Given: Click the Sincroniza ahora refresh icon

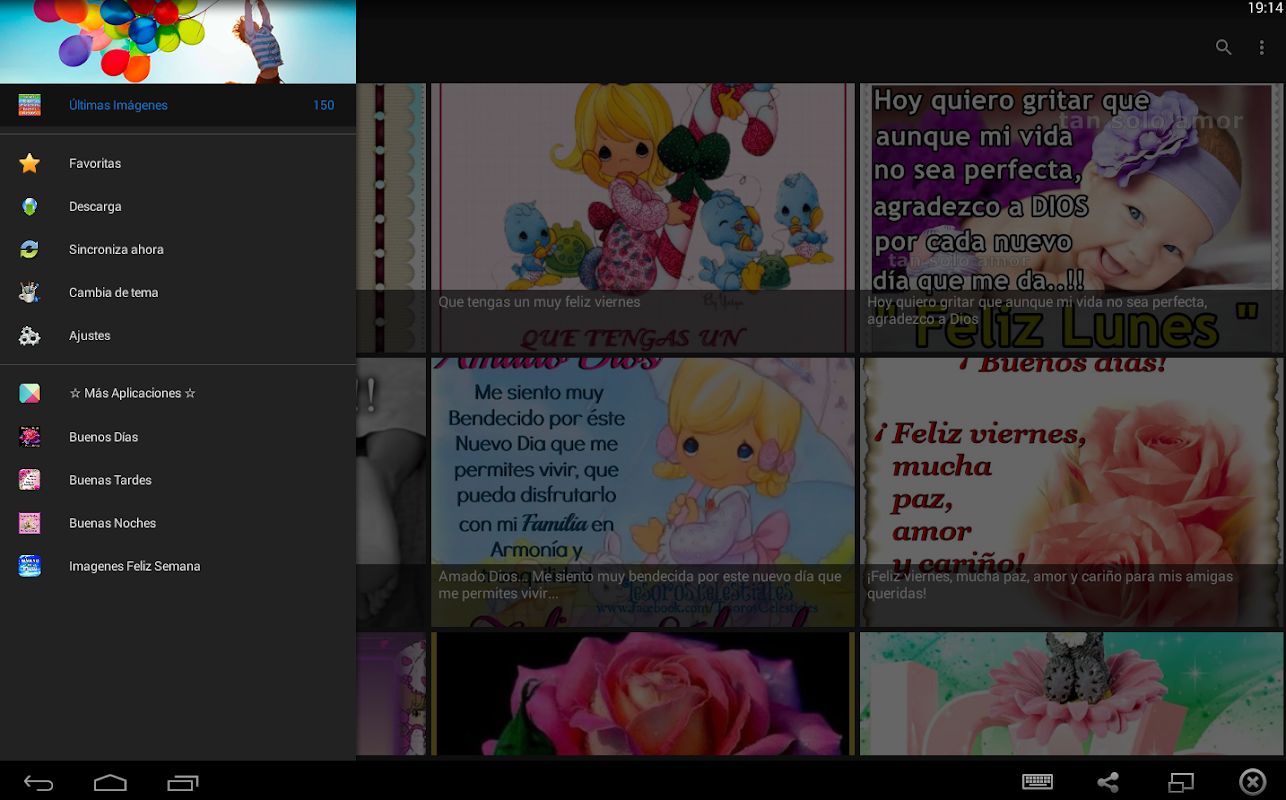Looking at the screenshot, I should (30, 249).
